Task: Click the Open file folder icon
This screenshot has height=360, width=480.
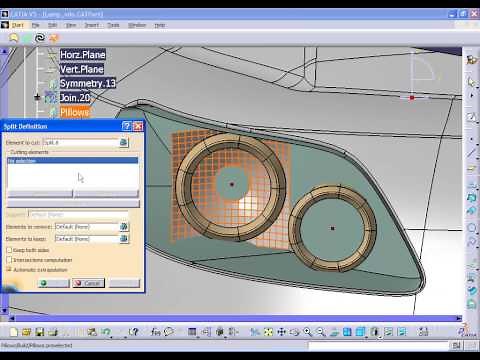Action: click(26, 332)
